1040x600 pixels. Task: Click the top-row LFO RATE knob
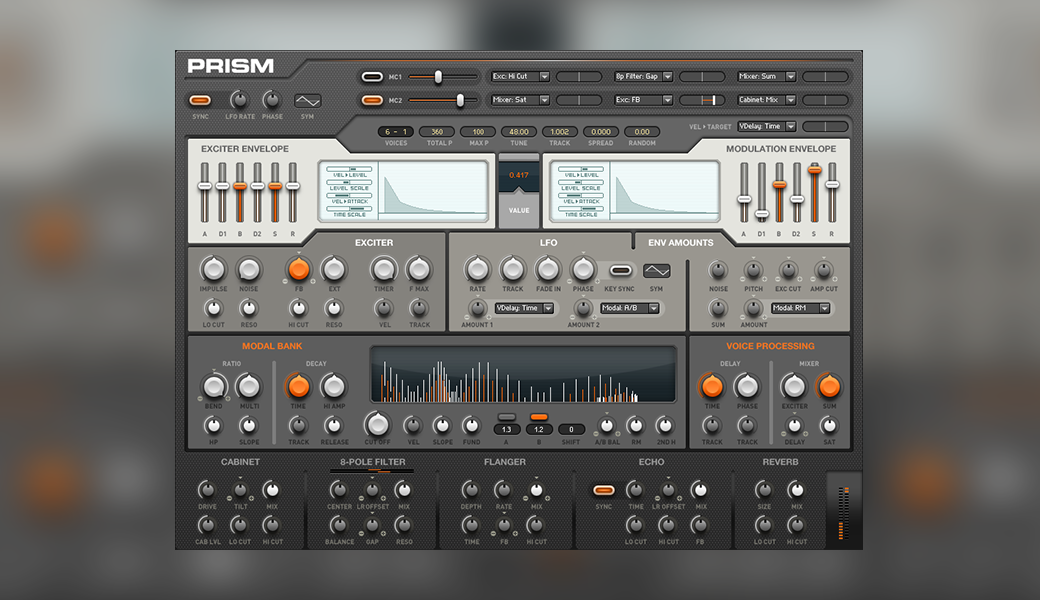[239, 100]
